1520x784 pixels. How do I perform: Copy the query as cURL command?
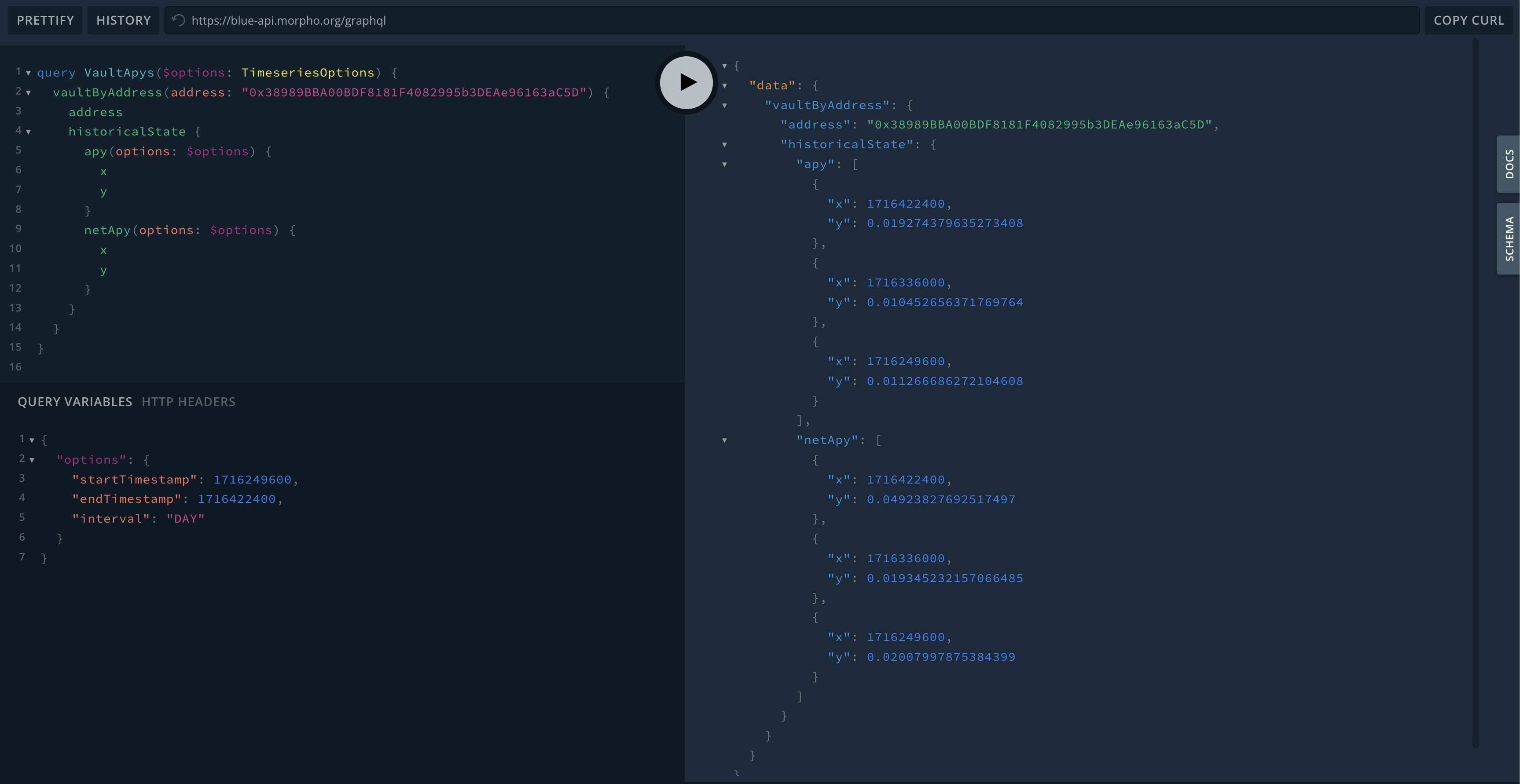click(1468, 21)
